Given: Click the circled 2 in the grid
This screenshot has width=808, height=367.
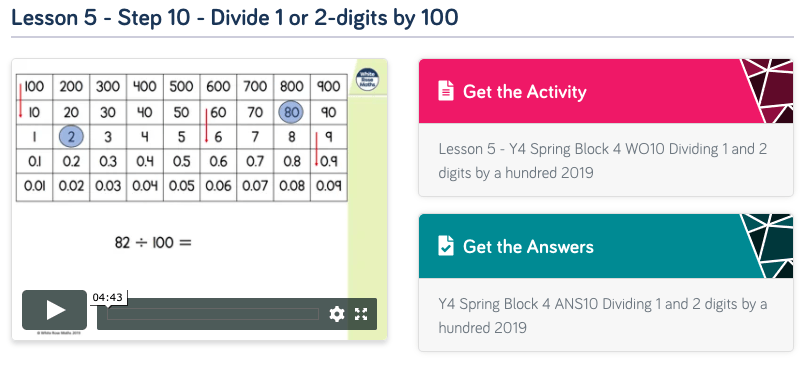Looking at the screenshot, I should point(71,137).
